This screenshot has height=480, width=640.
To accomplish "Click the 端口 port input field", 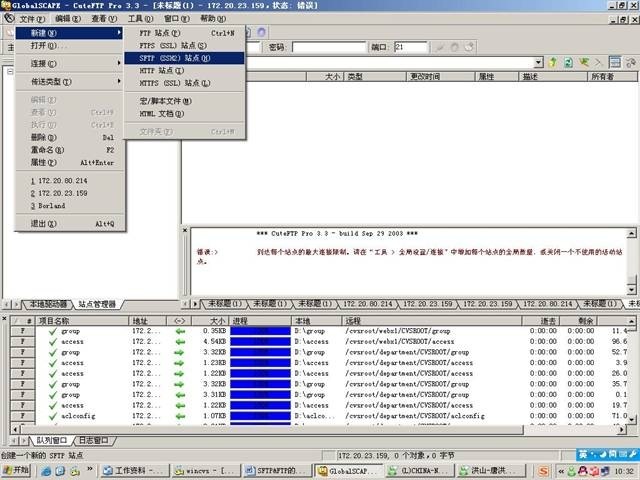I will [x=413, y=47].
